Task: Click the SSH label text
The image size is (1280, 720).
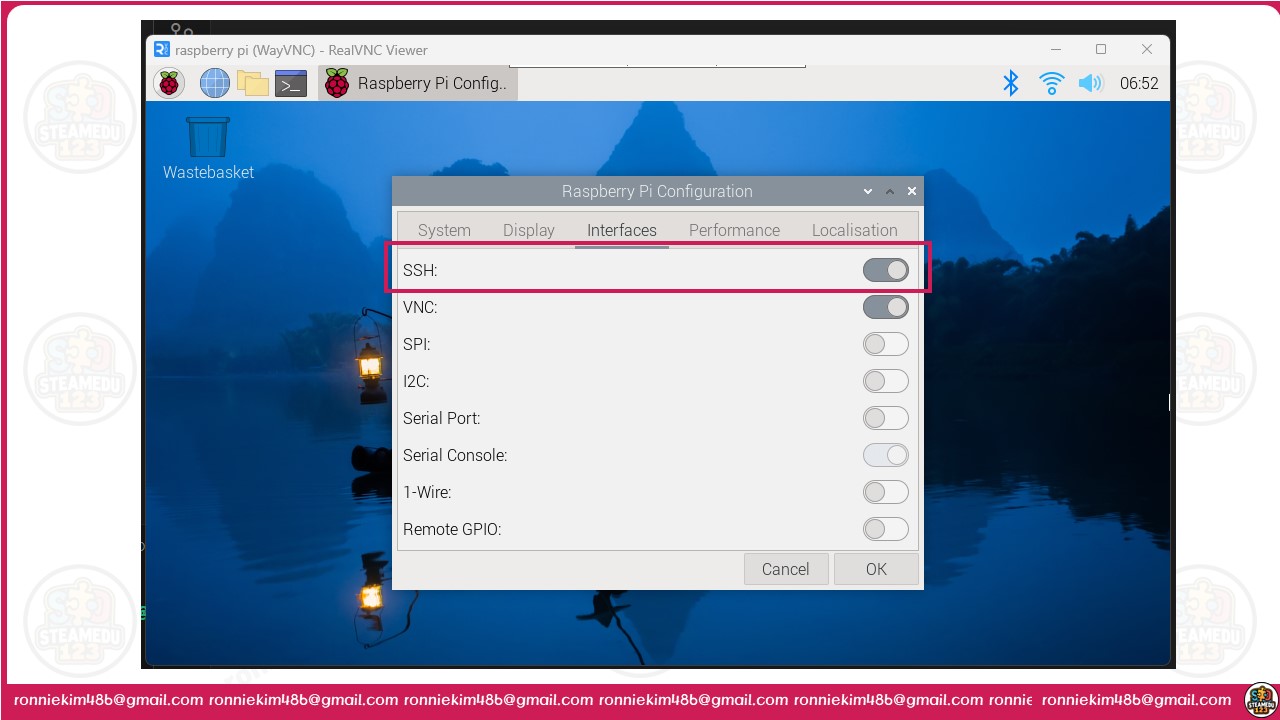Action: (x=420, y=270)
